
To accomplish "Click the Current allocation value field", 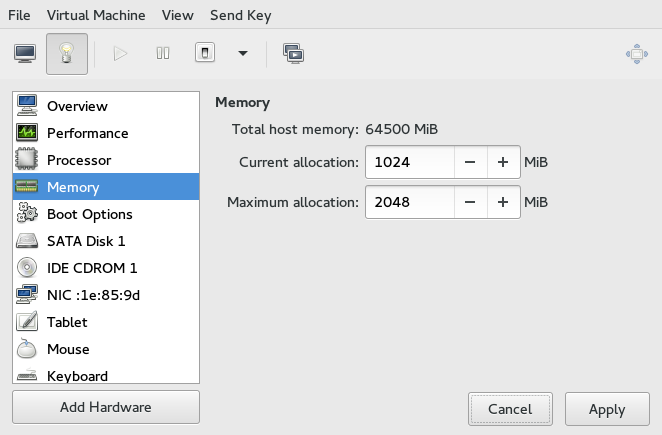I will pos(410,162).
